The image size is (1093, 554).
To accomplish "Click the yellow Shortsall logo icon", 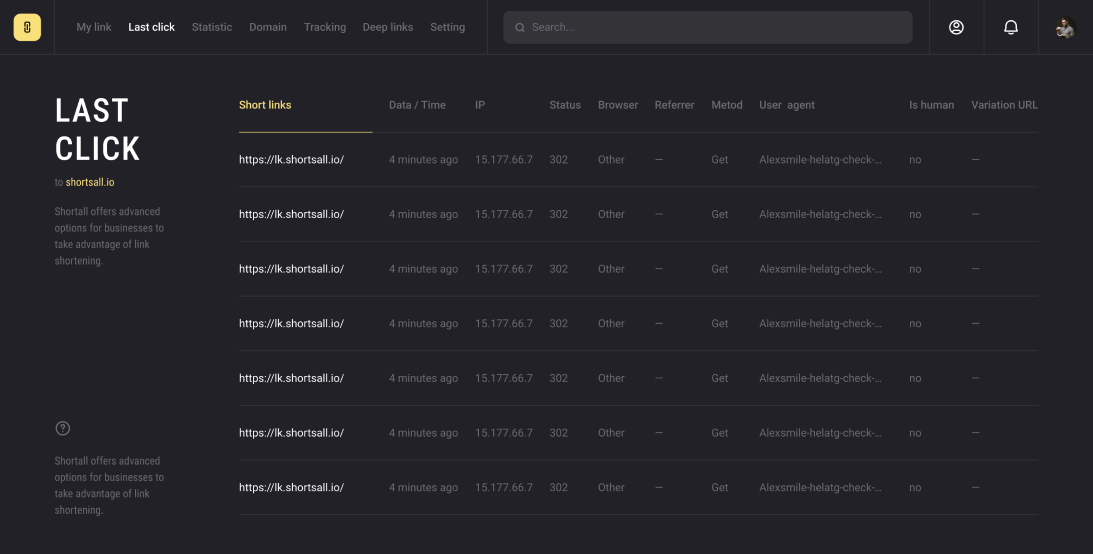I will 27,27.
